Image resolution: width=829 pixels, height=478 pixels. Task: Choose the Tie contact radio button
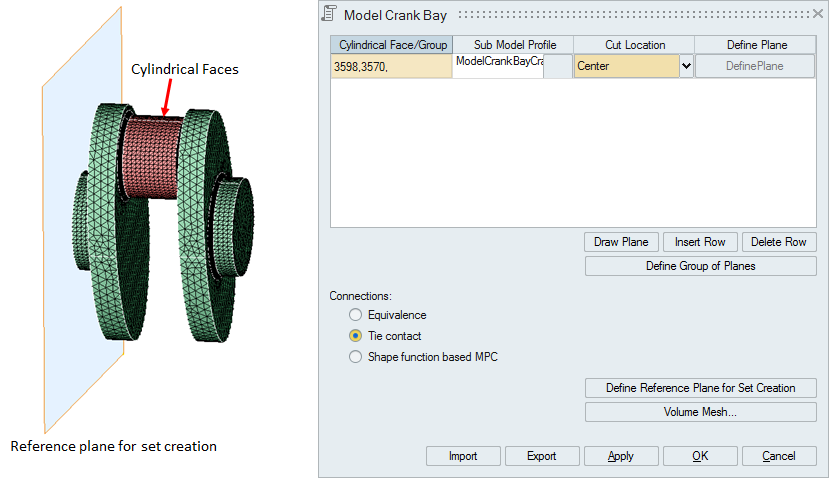point(355,336)
